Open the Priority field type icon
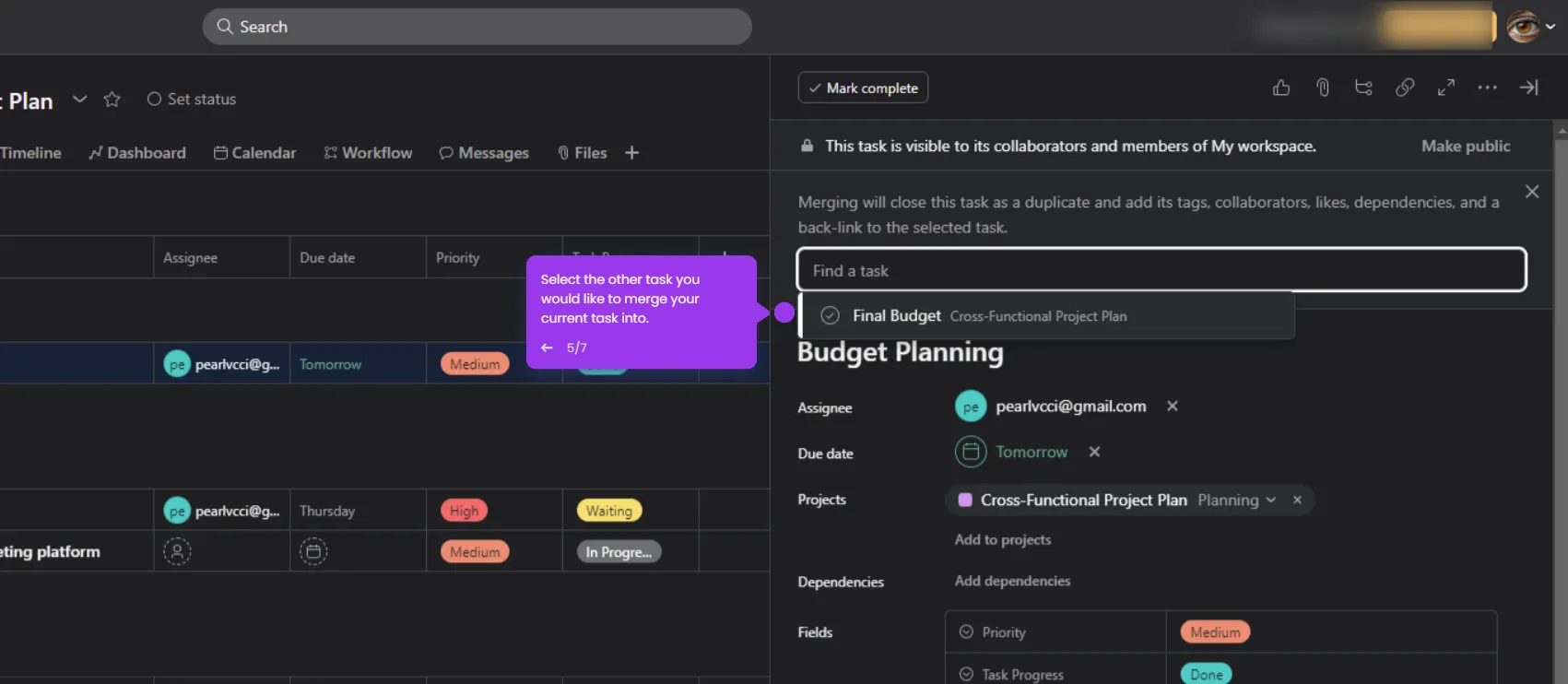Screen dimensions: 1568x684 click(966, 632)
